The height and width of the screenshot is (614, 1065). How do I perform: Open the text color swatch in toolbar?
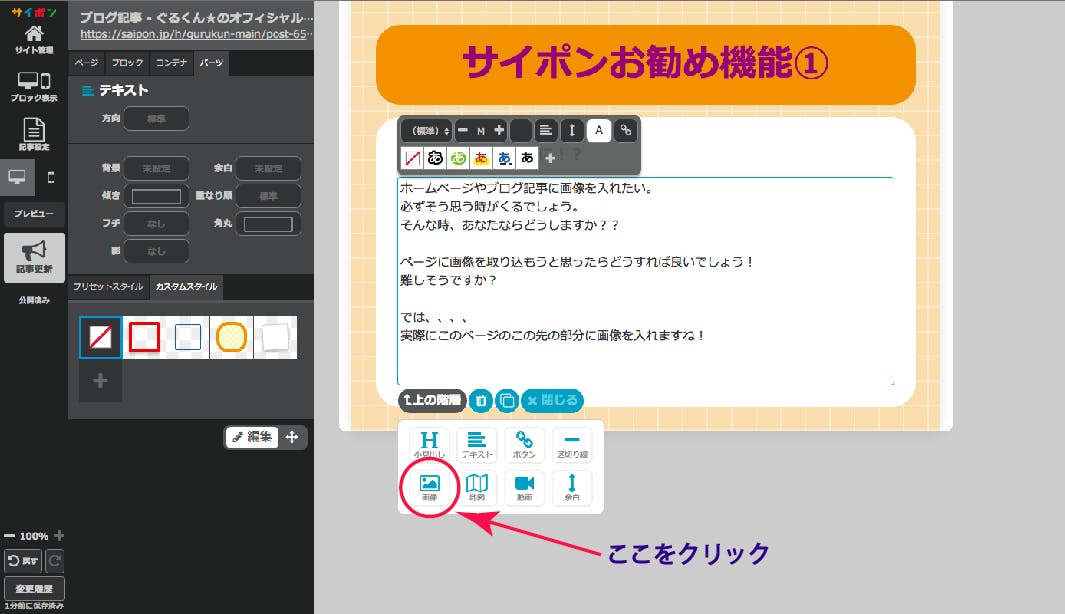(521, 130)
